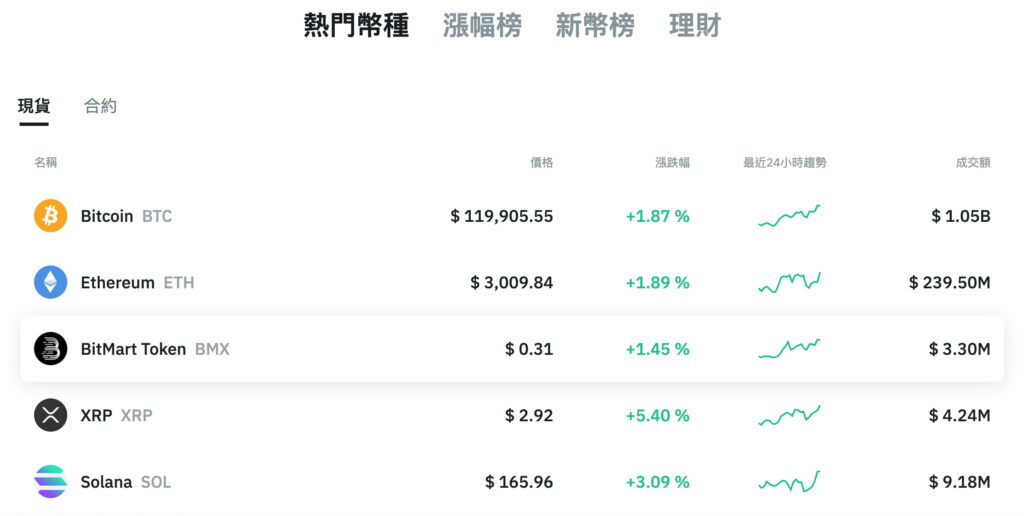Click Bitcoin price $ 119,905.55
Screen dimensions: 1024x516
pos(502,216)
